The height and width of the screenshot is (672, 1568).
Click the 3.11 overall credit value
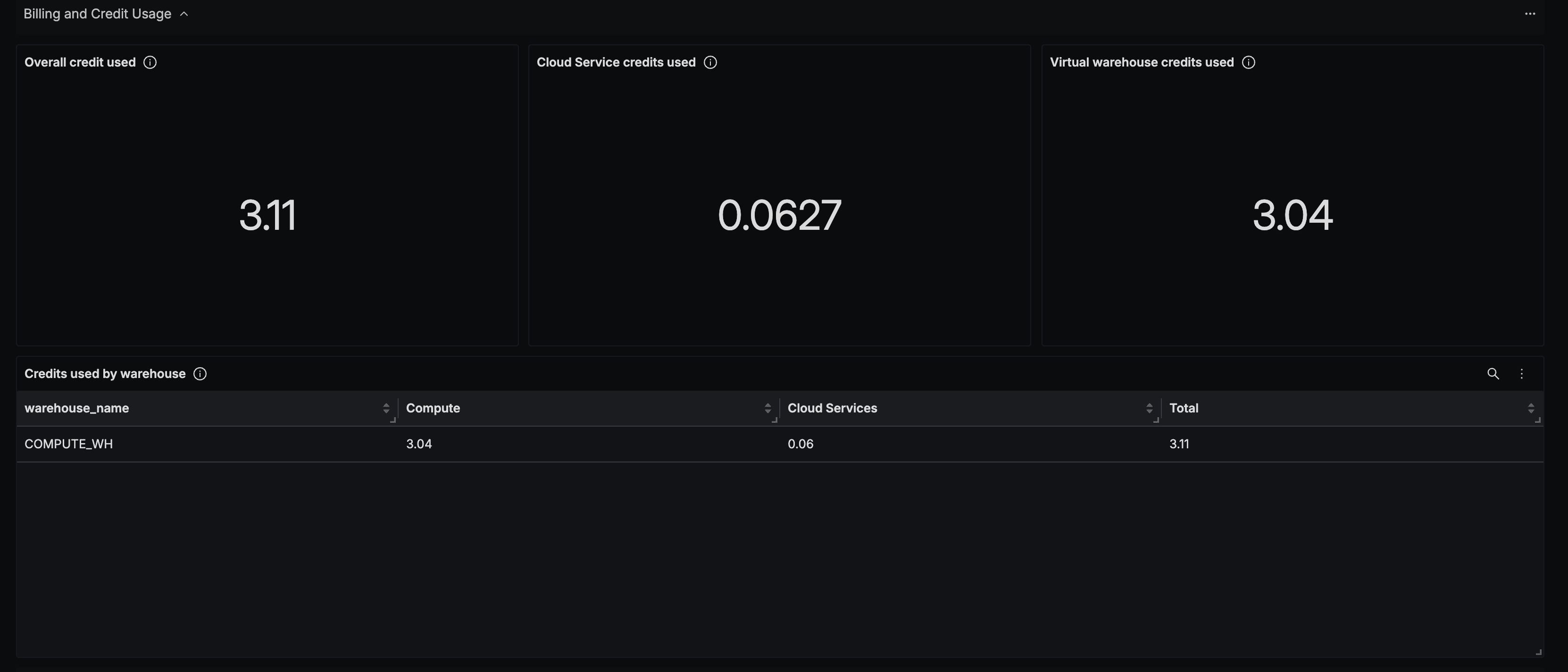click(267, 215)
